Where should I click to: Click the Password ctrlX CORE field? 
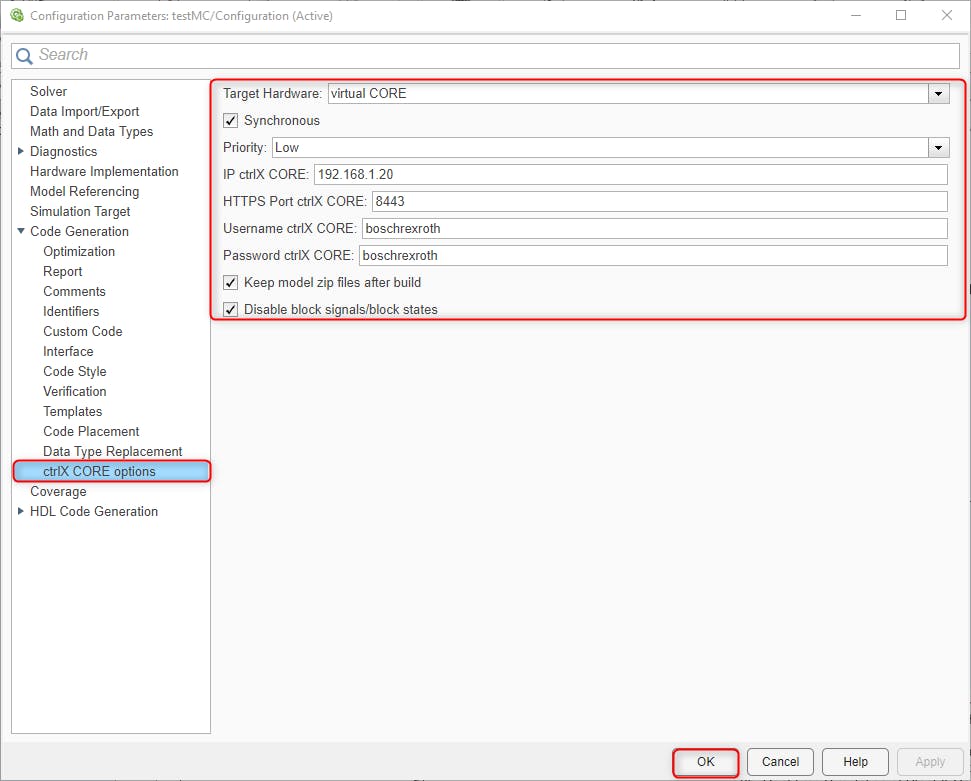653,255
